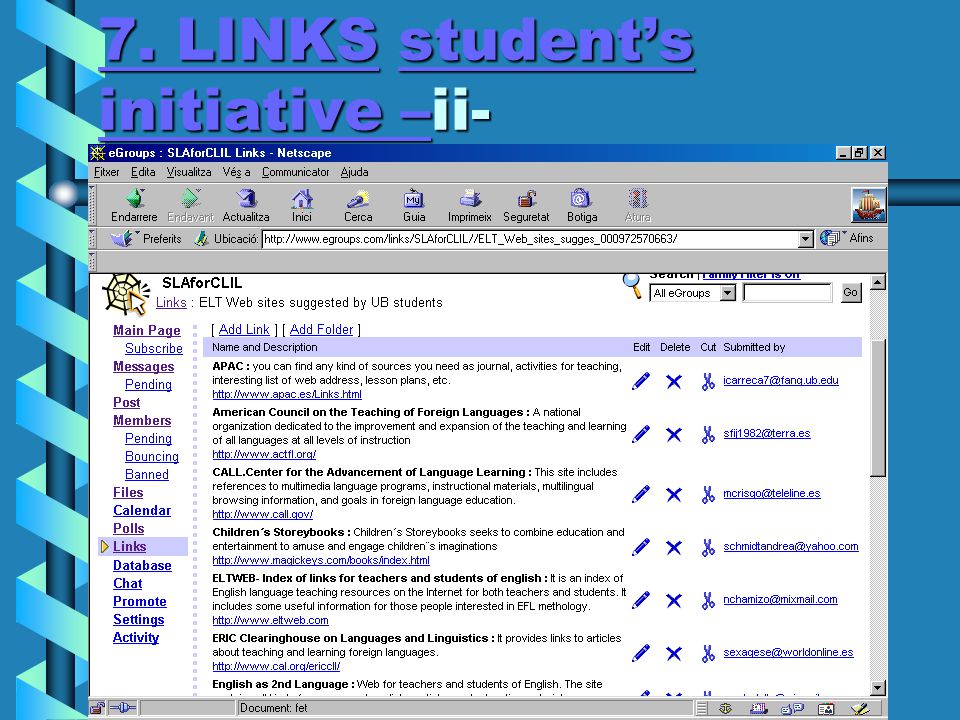Edit the APAC link with pencil icon

coord(640,381)
